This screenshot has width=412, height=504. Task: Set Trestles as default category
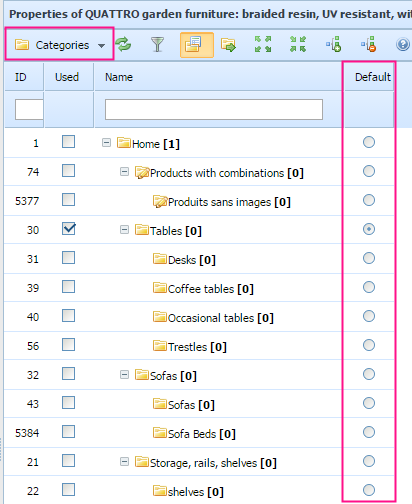(x=369, y=345)
